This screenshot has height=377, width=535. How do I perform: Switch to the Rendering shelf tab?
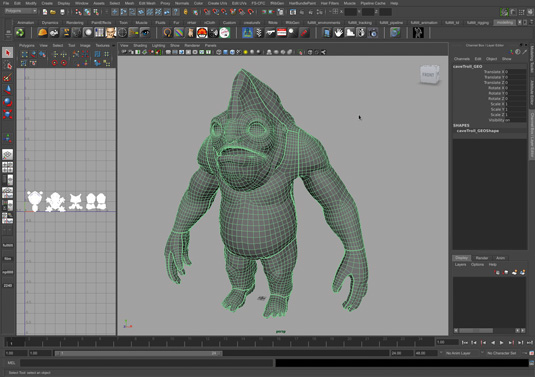(75, 23)
